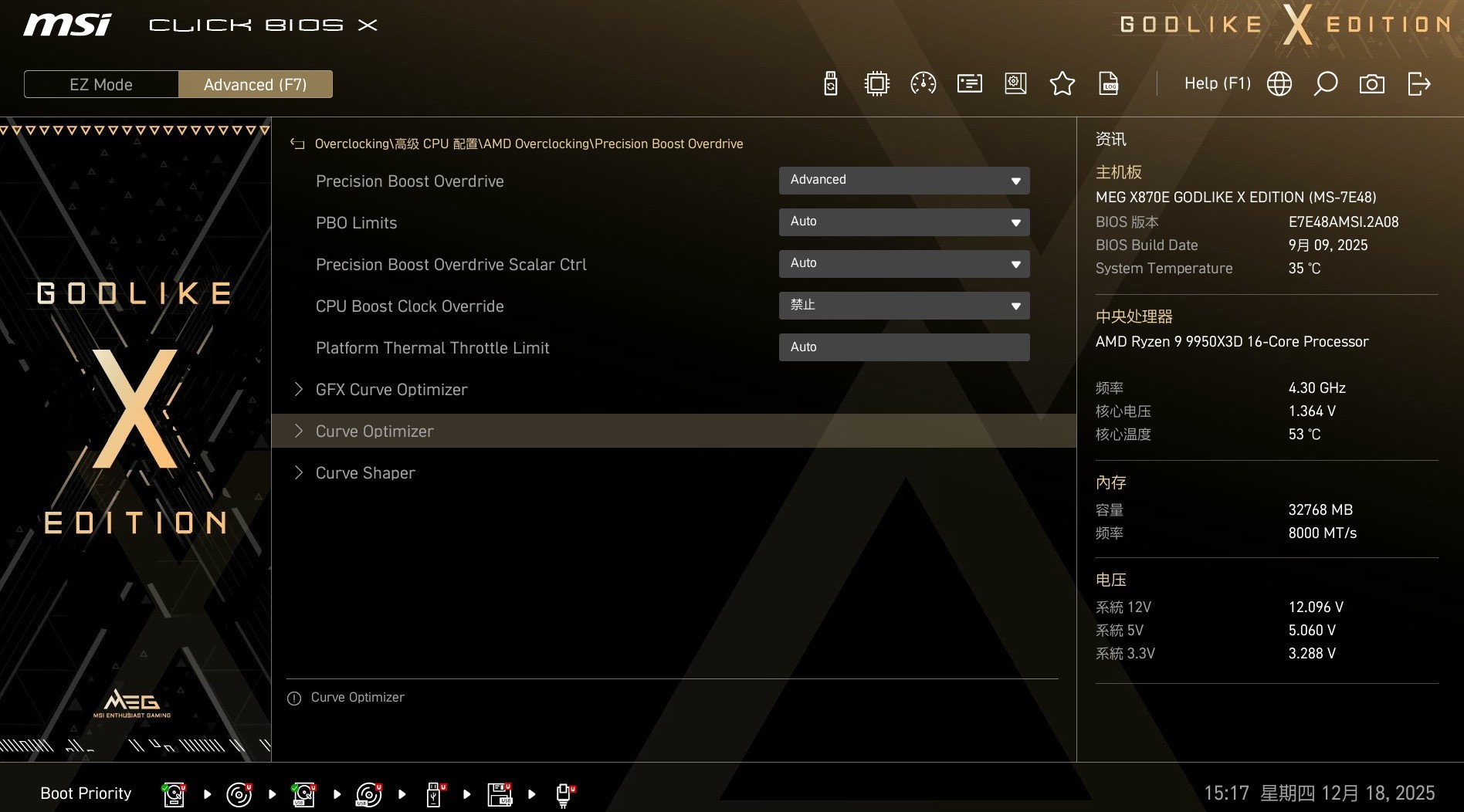Click the globe language icon
The height and width of the screenshot is (812, 1464).
pyautogui.click(x=1279, y=83)
